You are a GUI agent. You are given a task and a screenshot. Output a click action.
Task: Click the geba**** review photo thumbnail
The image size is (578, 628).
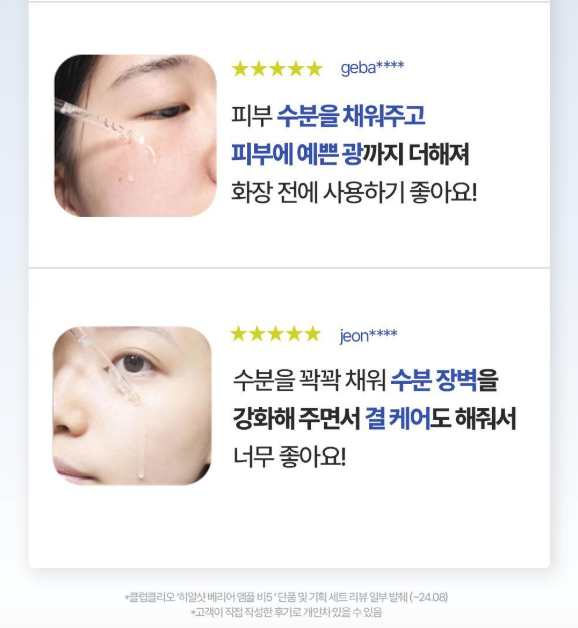135,136
